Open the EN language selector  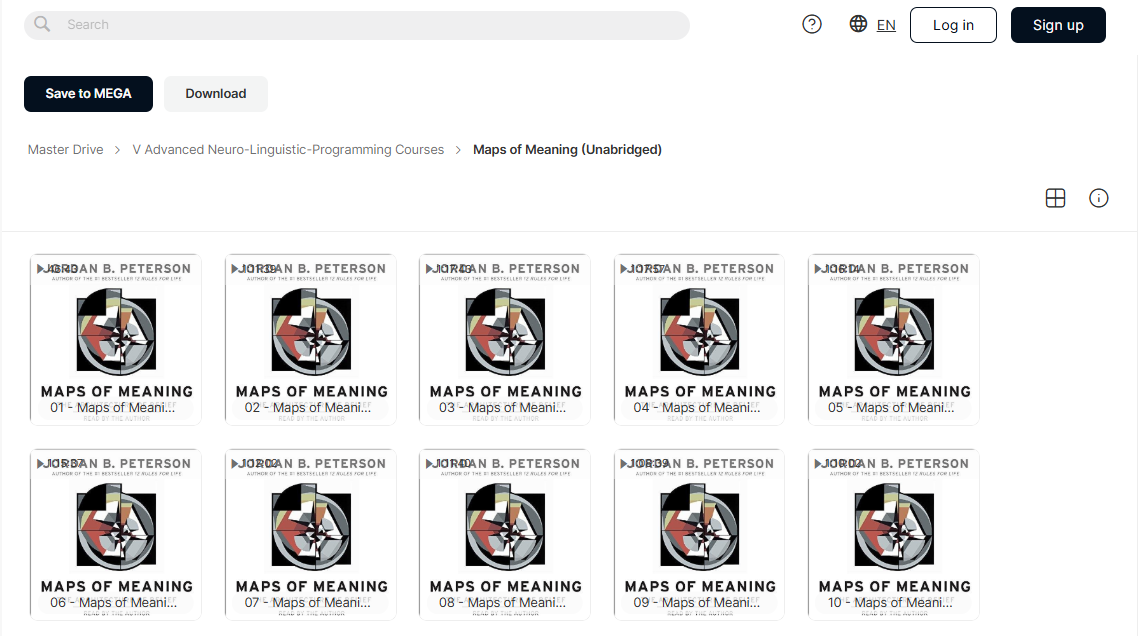coord(885,25)
